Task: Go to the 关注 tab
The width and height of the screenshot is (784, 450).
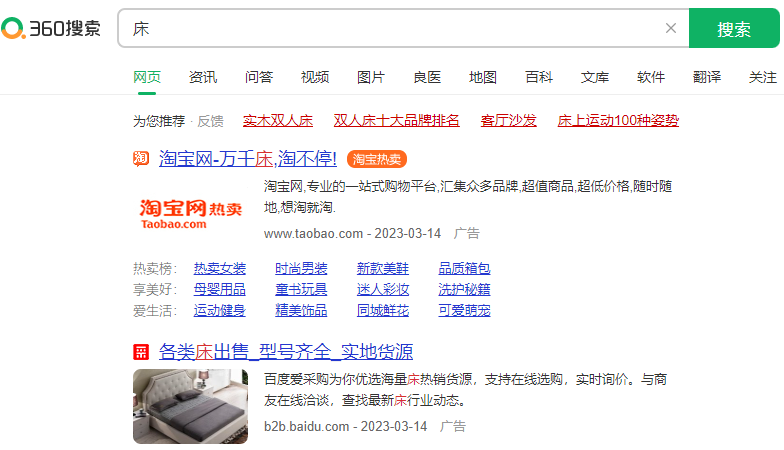Action: click(763, 77)
